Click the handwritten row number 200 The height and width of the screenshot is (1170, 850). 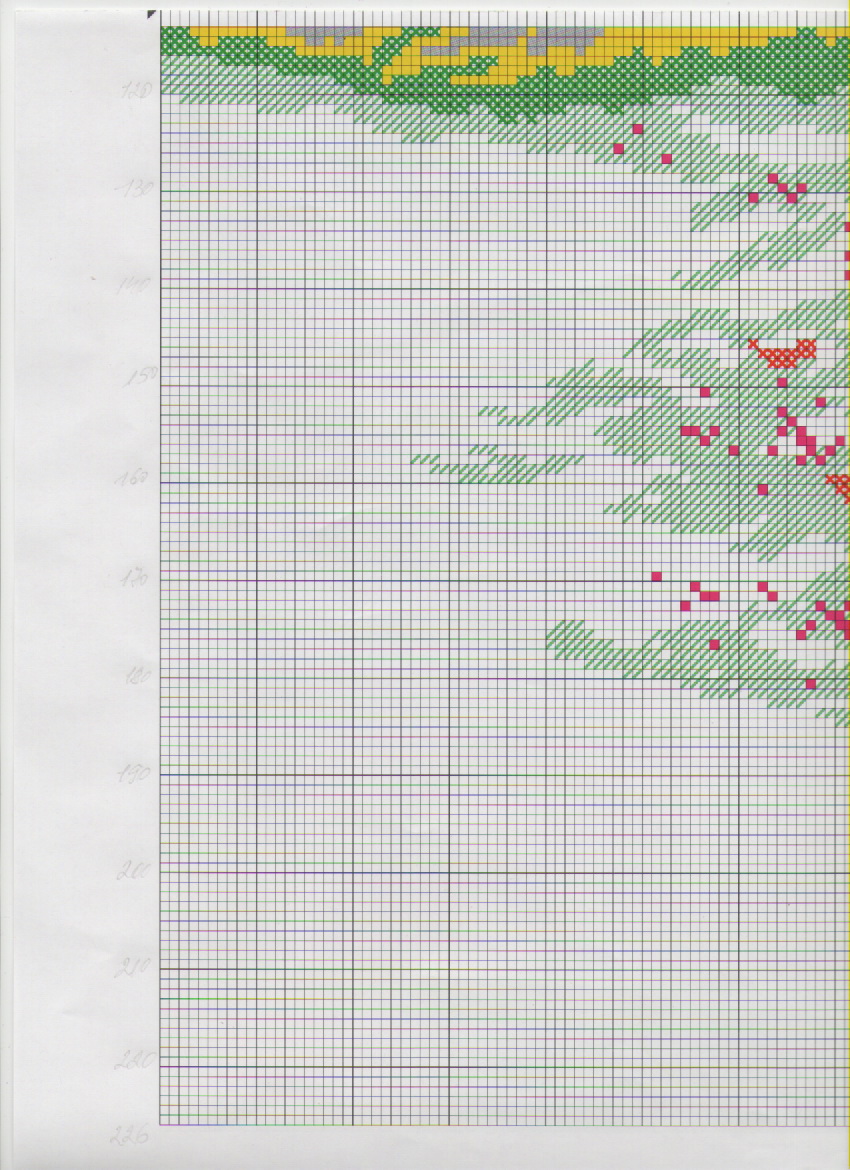click(134, 871)
